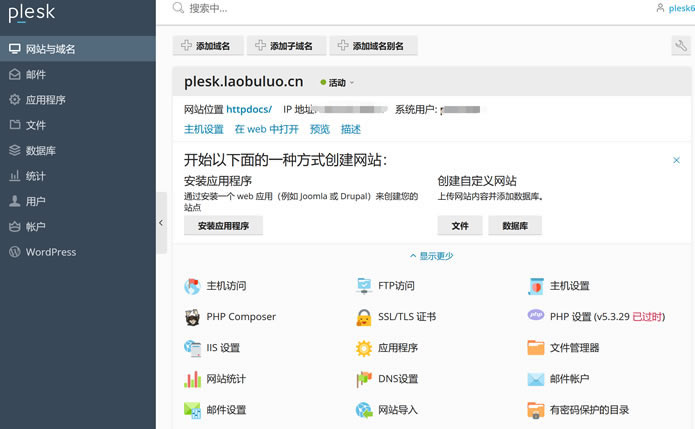Open the DNS设置 flag icon
695x429 pixels.
pyautogui.click(x=364, y=379)
